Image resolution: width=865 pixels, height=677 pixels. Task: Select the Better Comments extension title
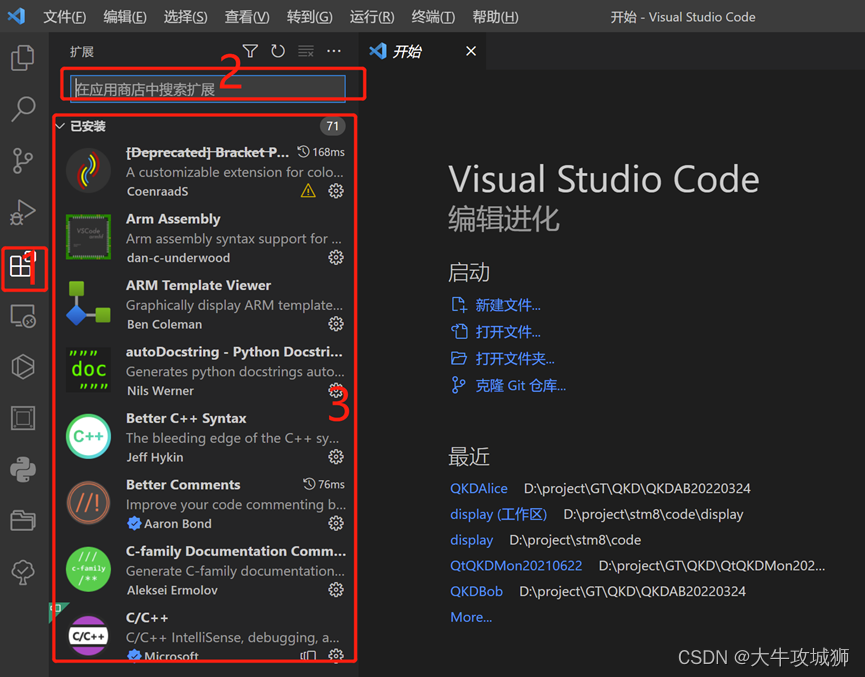coord(183,484)
